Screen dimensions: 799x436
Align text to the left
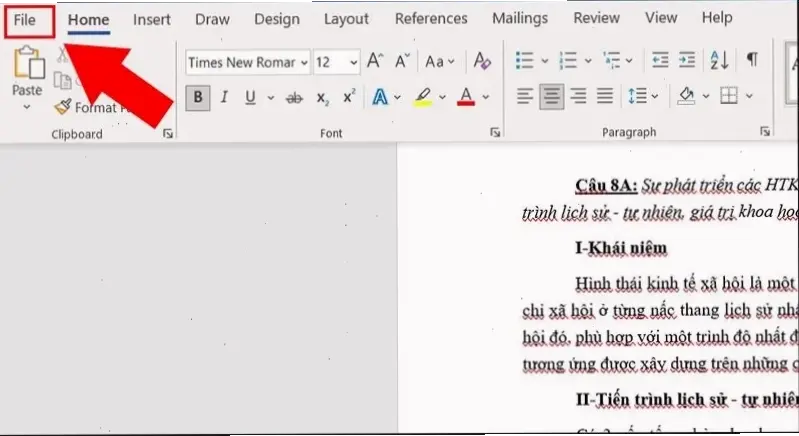(525, 96)
